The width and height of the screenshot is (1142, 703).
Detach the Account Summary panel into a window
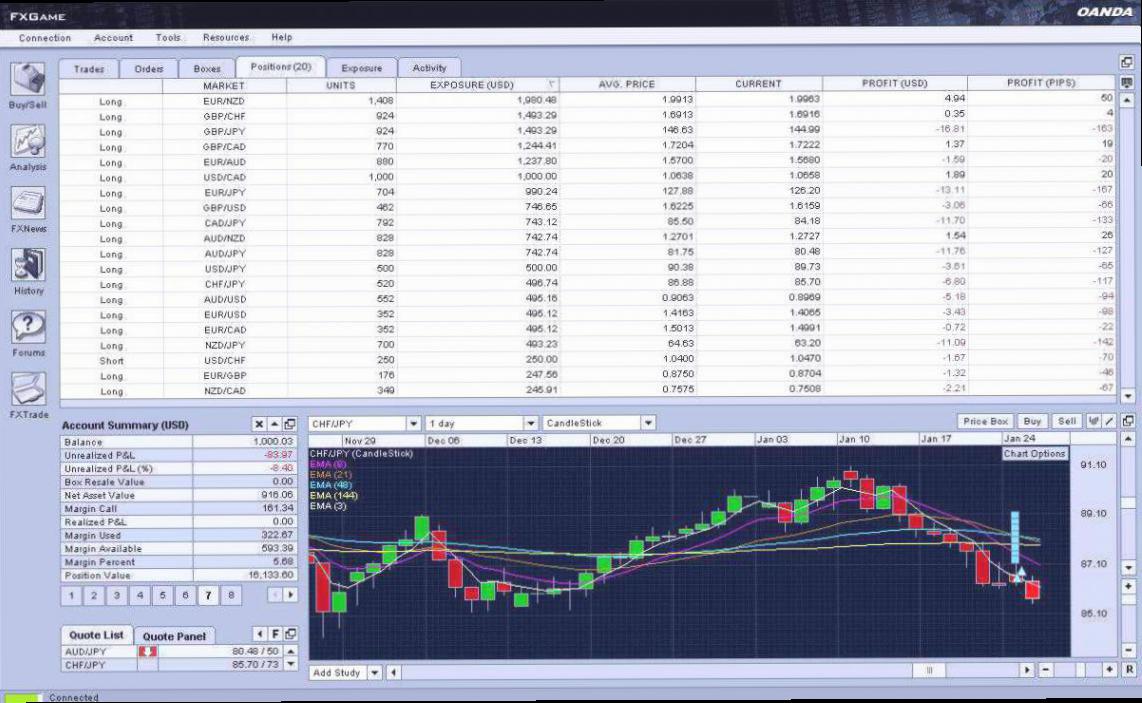(x=289, y=424)
